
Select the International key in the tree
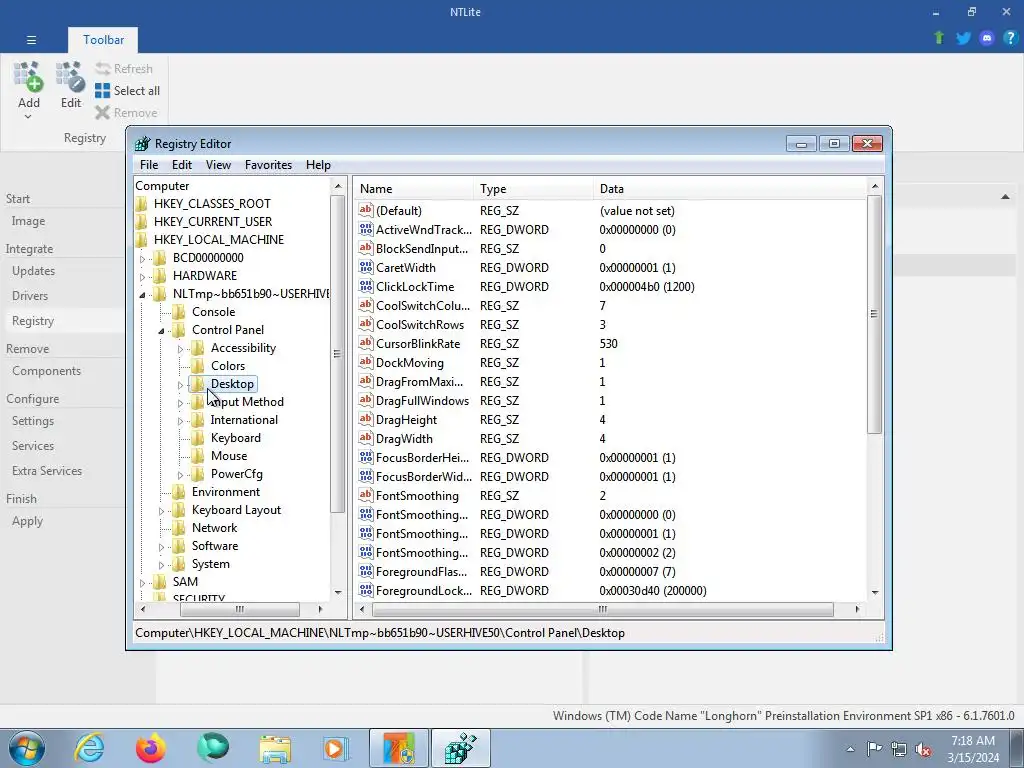click(x=244, y=420)
